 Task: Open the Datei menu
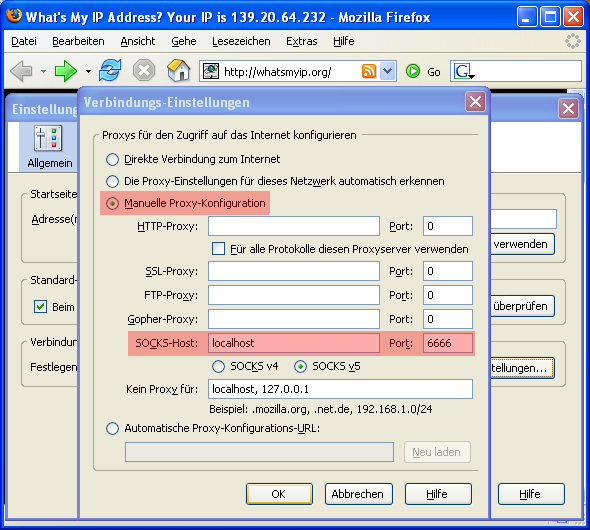coord(24,41)
